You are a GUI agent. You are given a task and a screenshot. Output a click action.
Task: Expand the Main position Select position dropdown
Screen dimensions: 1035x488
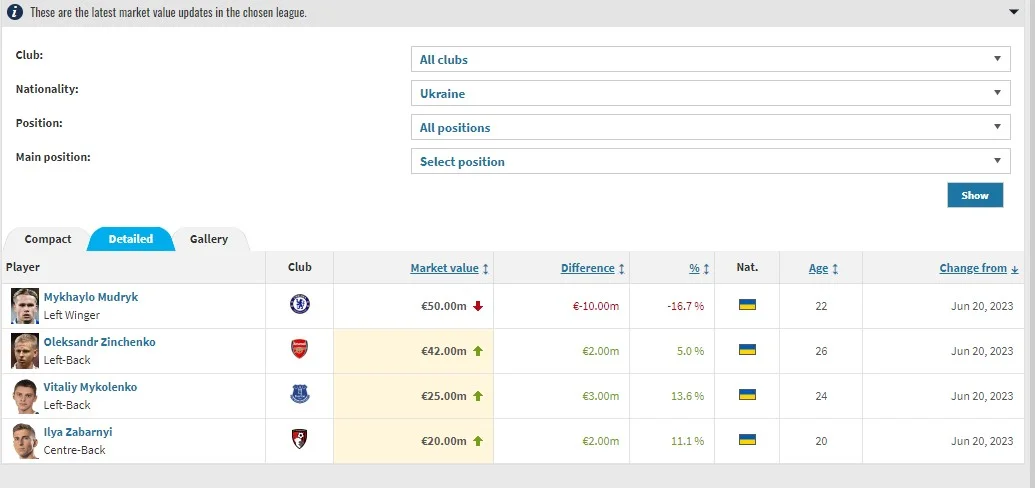point(710,162)
